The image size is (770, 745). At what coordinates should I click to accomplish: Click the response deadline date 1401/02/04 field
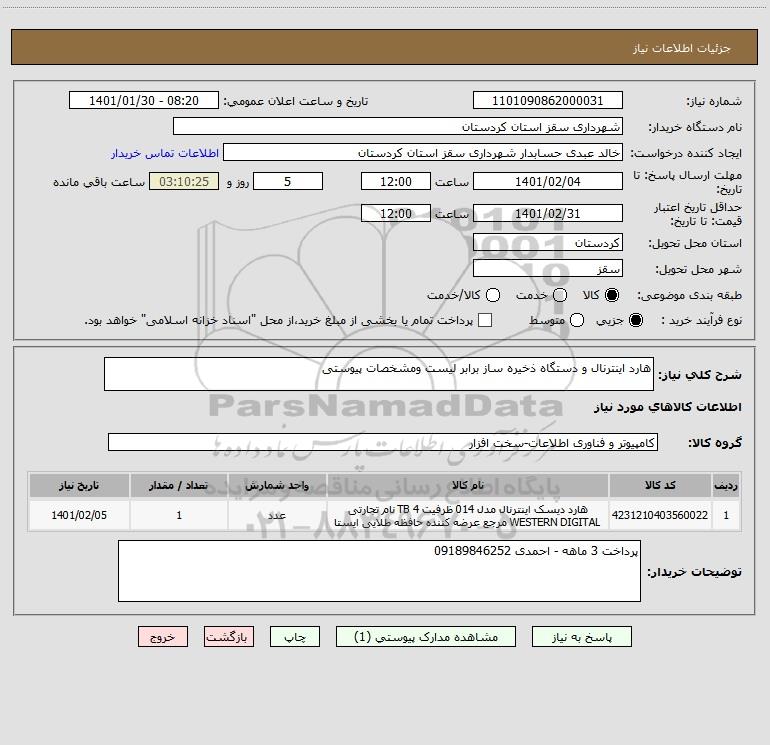click(x=548, y=181)
